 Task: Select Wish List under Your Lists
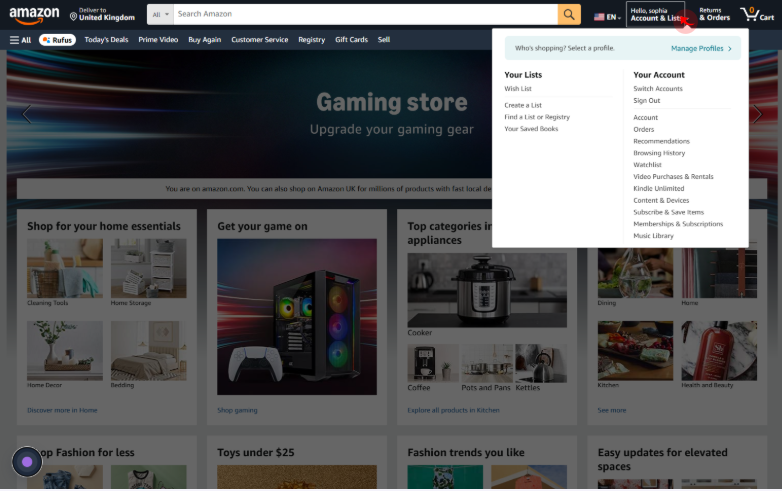coord(518,89)
